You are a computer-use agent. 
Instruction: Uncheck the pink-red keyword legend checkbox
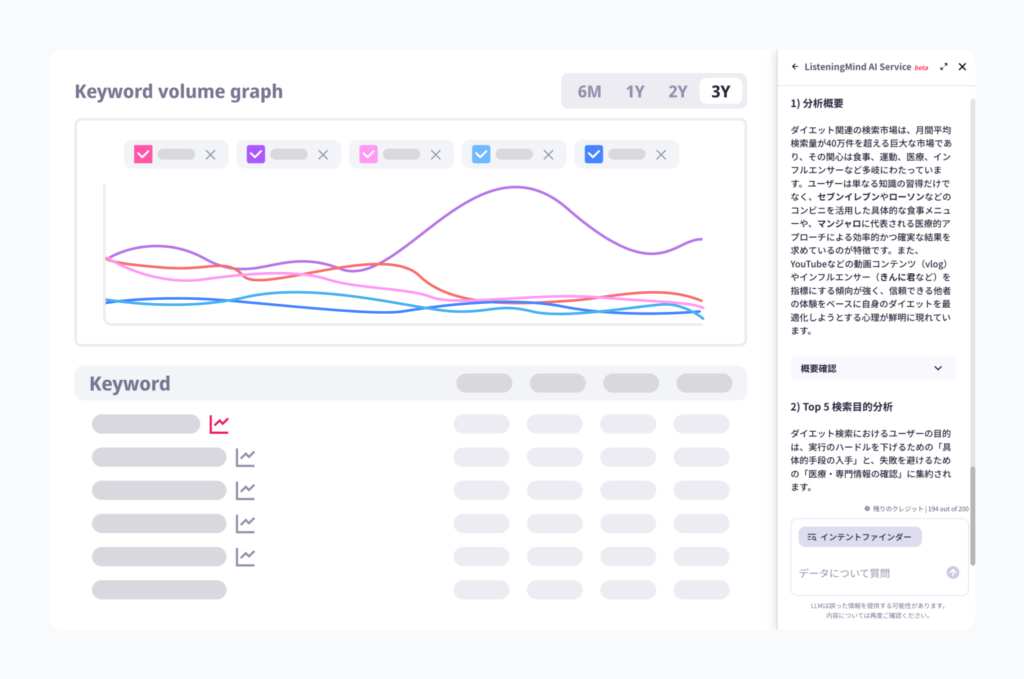coord(143,154)
